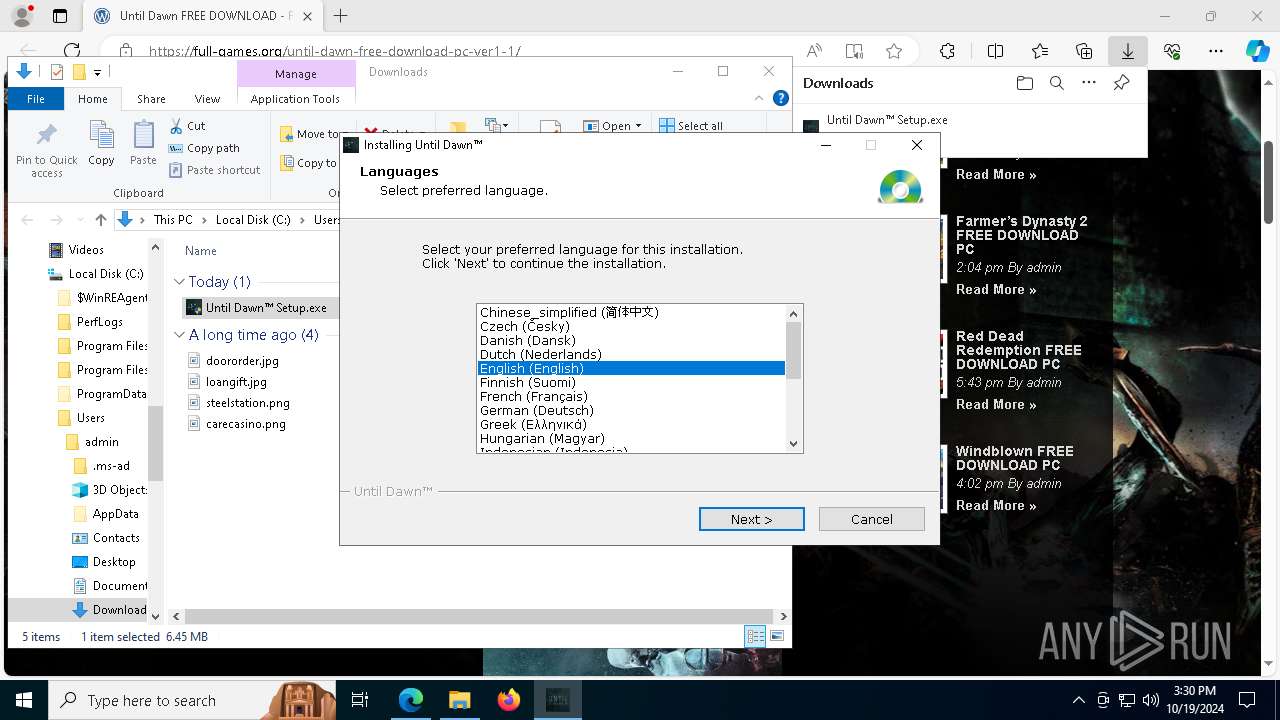Click language list scroll-up arrow
The image size is (1280, 720).
tap(794, 314)
